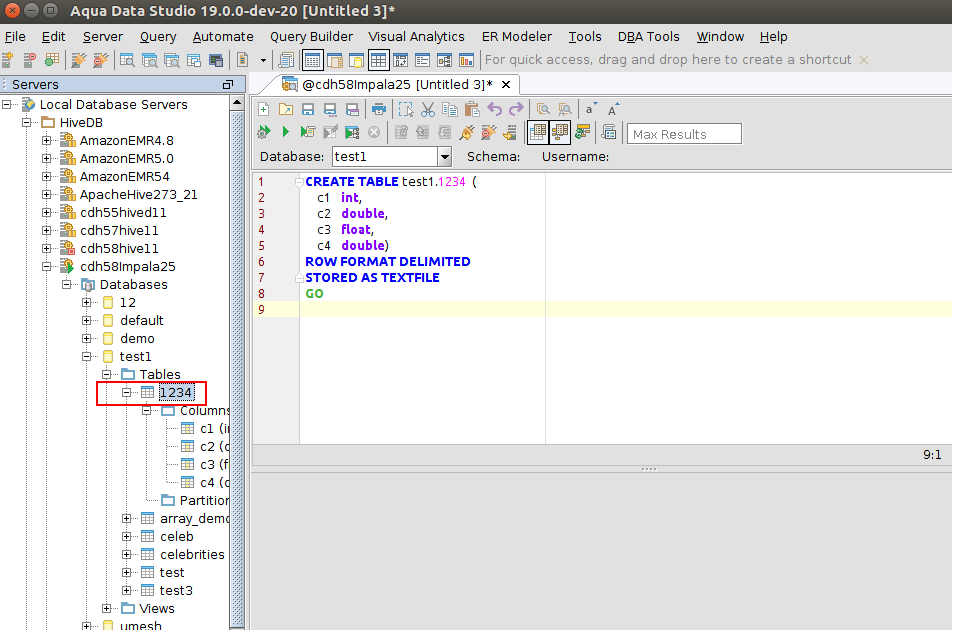Click the Unregister Server icon with minus
973x641 pixels.
[29, 60]
